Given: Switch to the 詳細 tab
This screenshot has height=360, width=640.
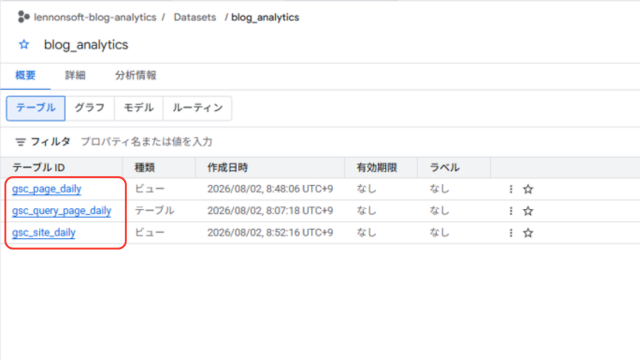Looking at the screenshot, I should tap(75, 76).
